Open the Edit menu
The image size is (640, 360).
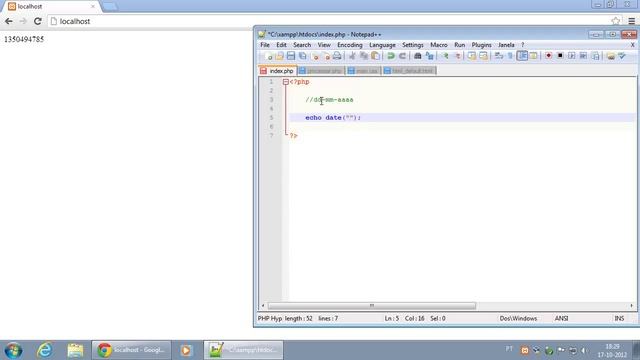[281, 45]
